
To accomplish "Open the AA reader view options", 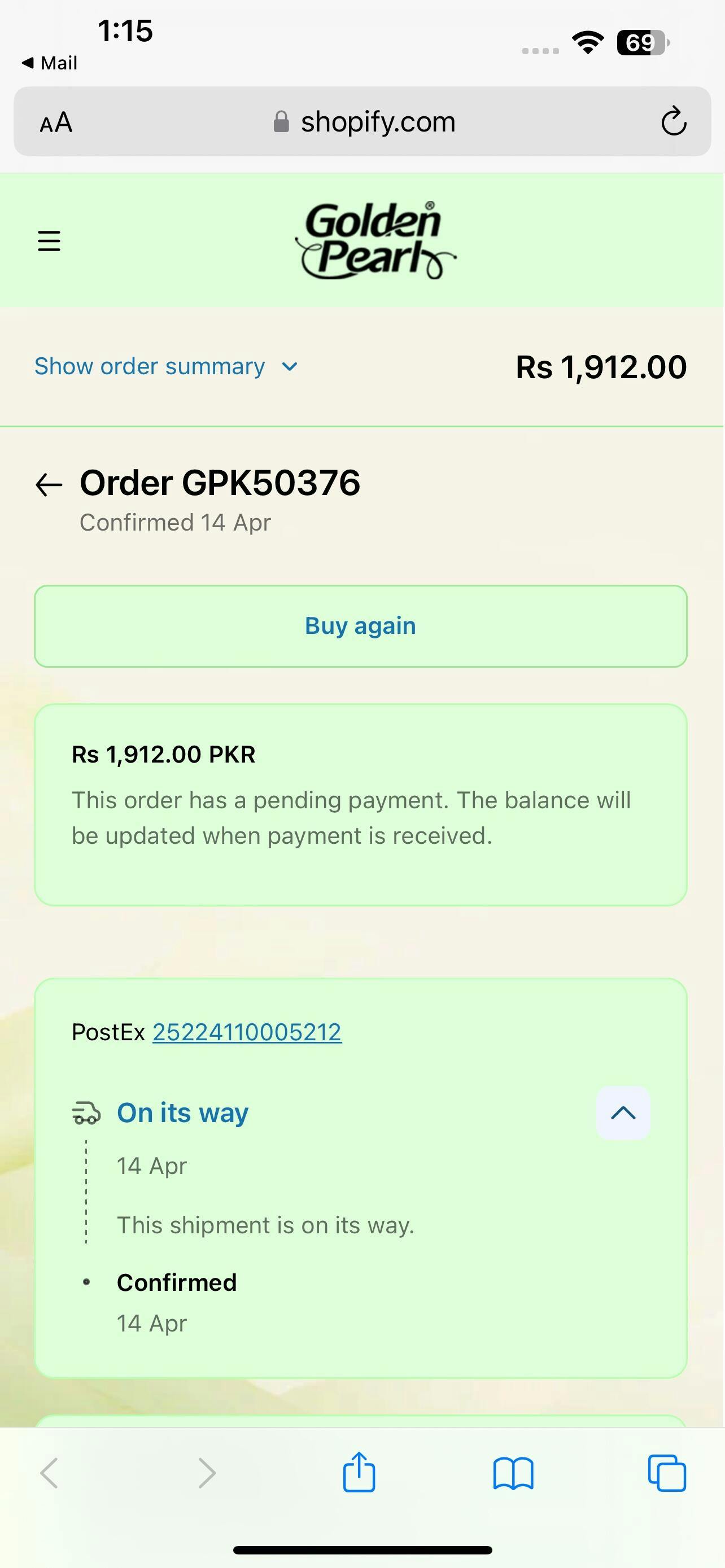I will [x=56, y=122].
